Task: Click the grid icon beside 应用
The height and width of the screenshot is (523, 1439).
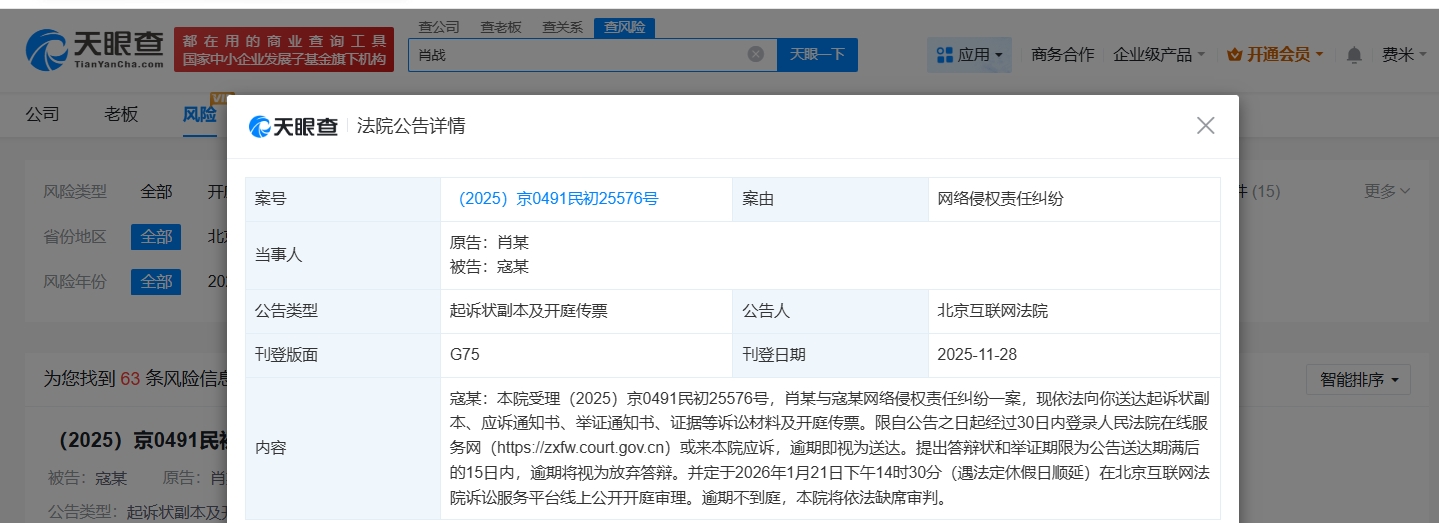Action: coord(944,55)
